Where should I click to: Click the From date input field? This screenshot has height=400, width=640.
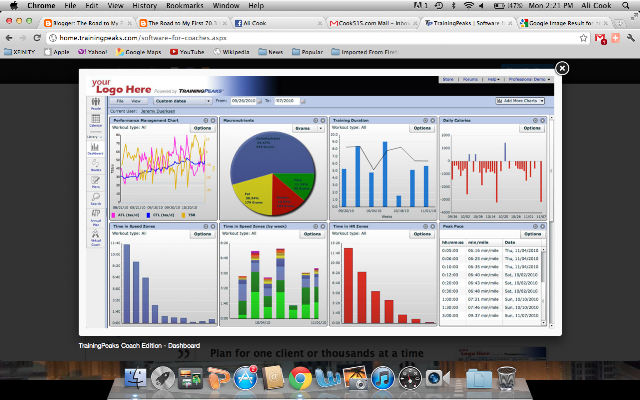(x=243, y=101)
